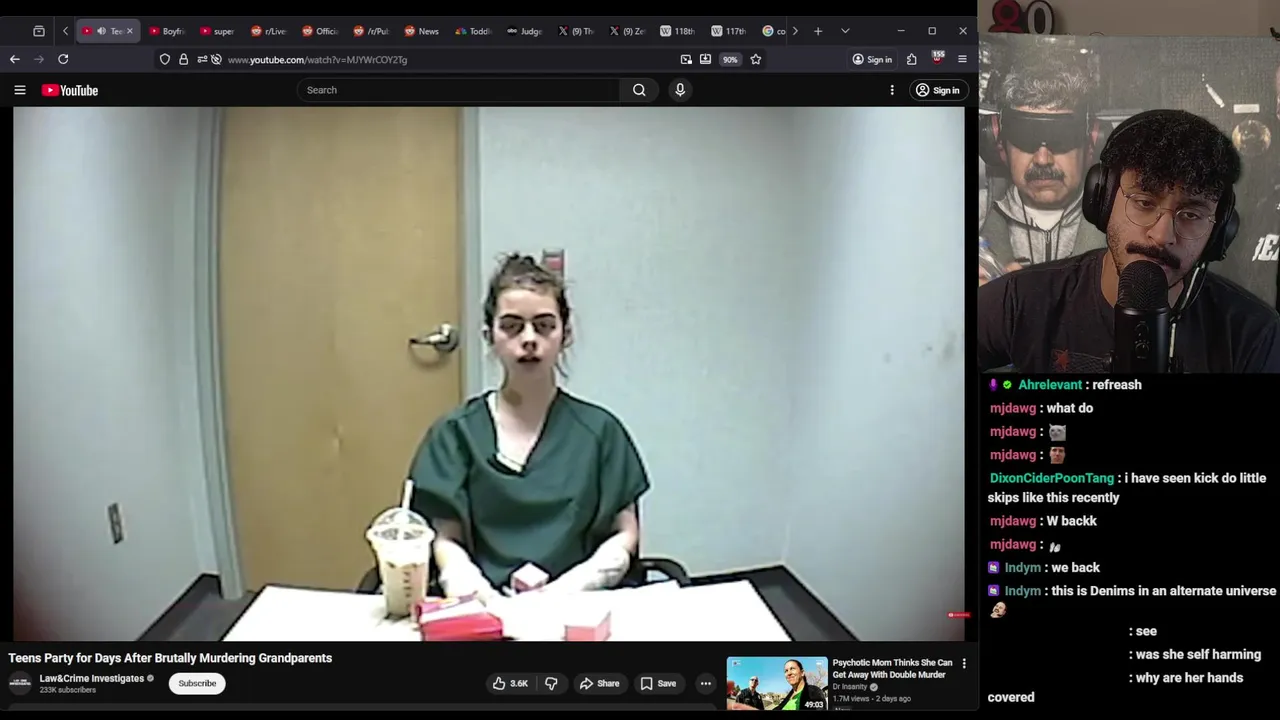The width and height of the screenshot is (1280, 720).
Task: Switch to the r/Pul Reddit tab
Action: 370,31
